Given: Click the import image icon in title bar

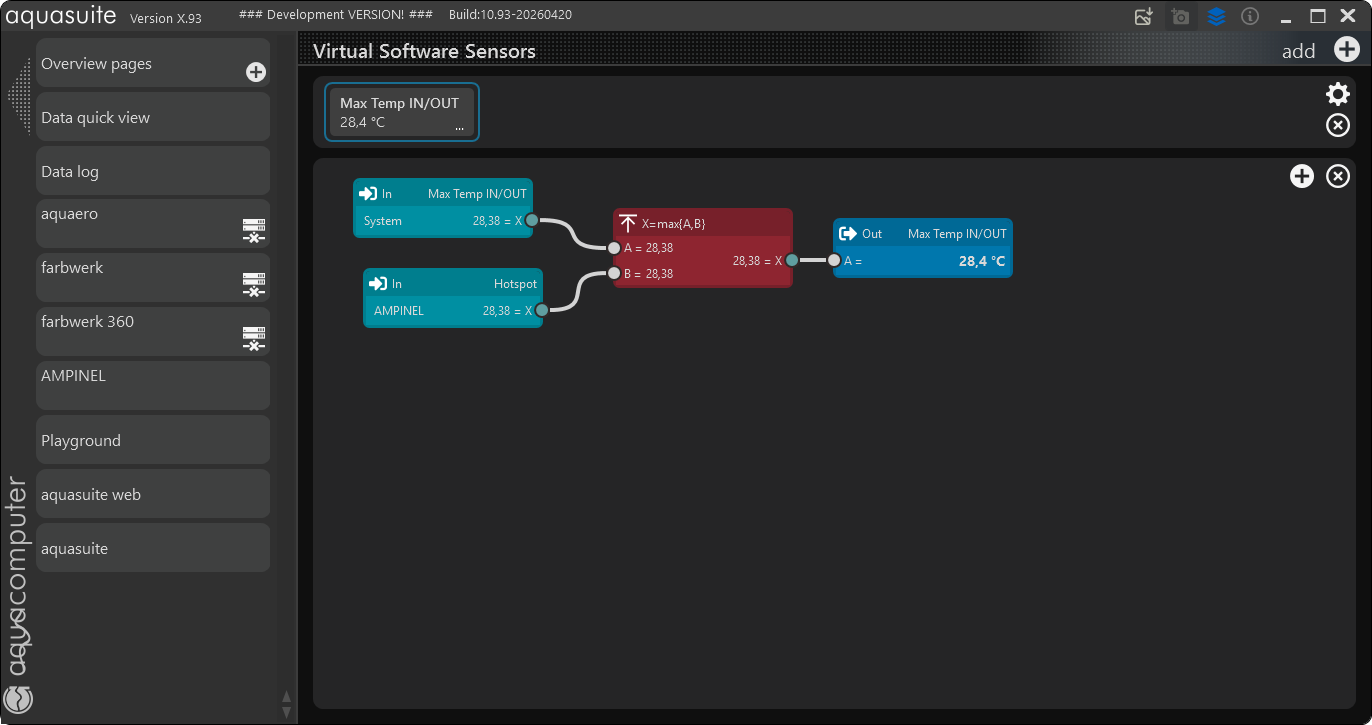Looking at the screenshot, I should pos(1144,16).
